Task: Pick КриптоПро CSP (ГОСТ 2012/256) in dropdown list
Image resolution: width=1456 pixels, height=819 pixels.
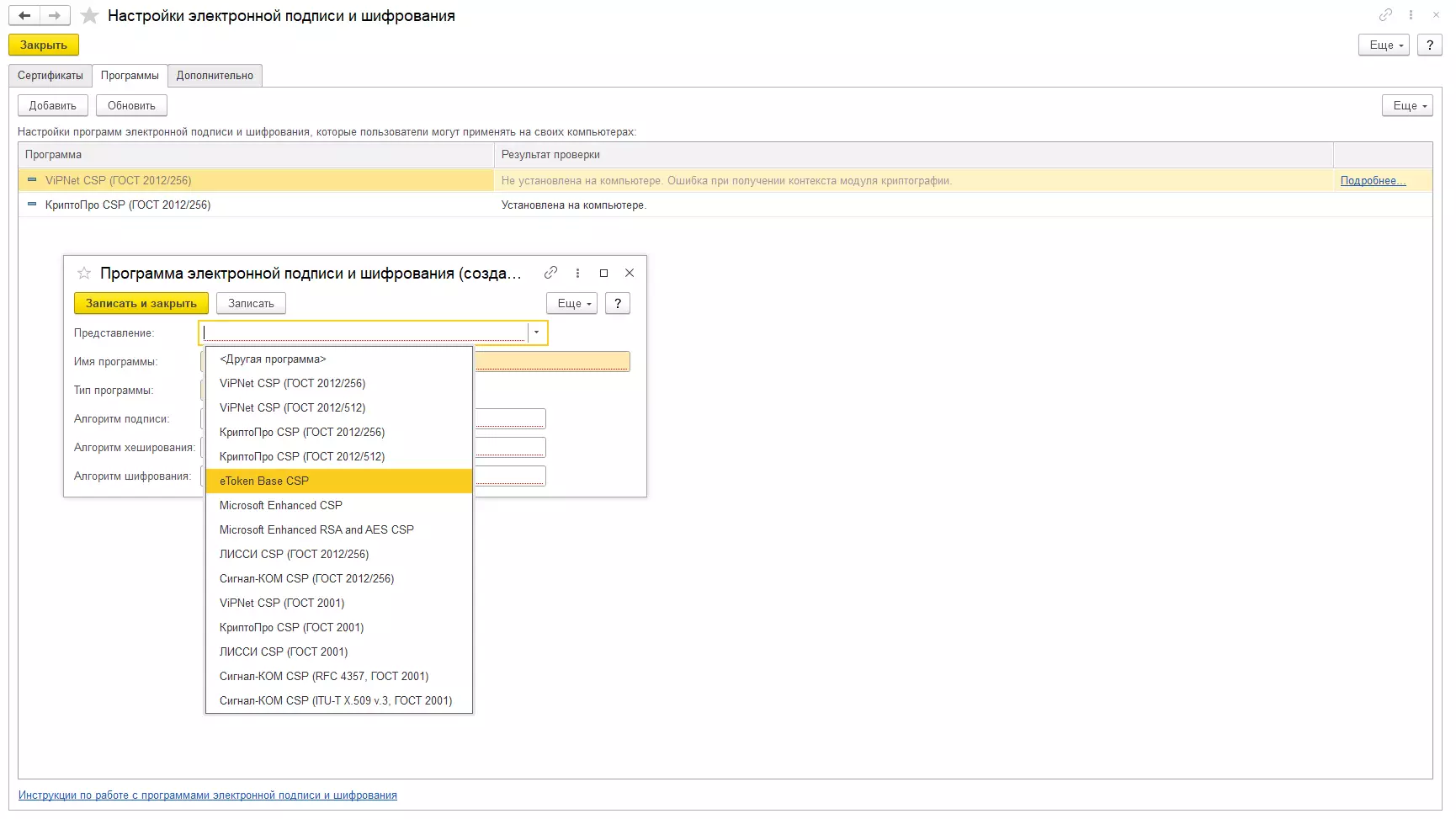Action: pyautogui.click(x=339, y=433)
